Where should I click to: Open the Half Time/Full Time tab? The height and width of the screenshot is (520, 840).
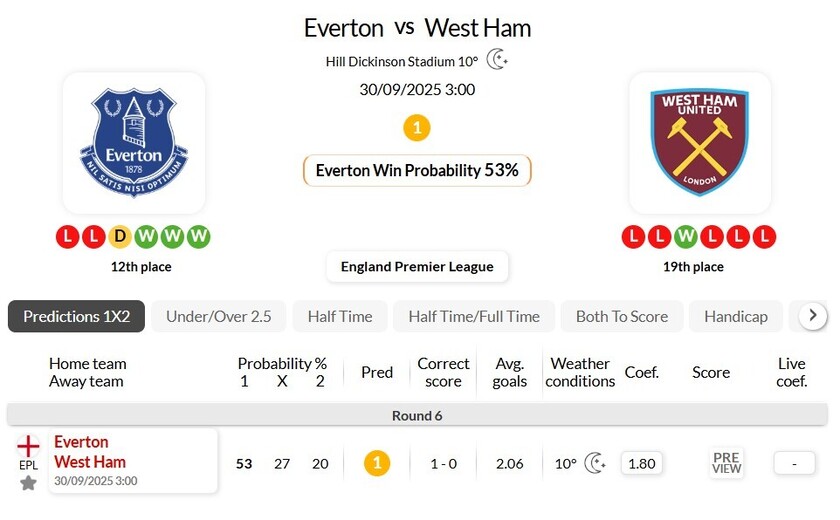click(474, 316)
